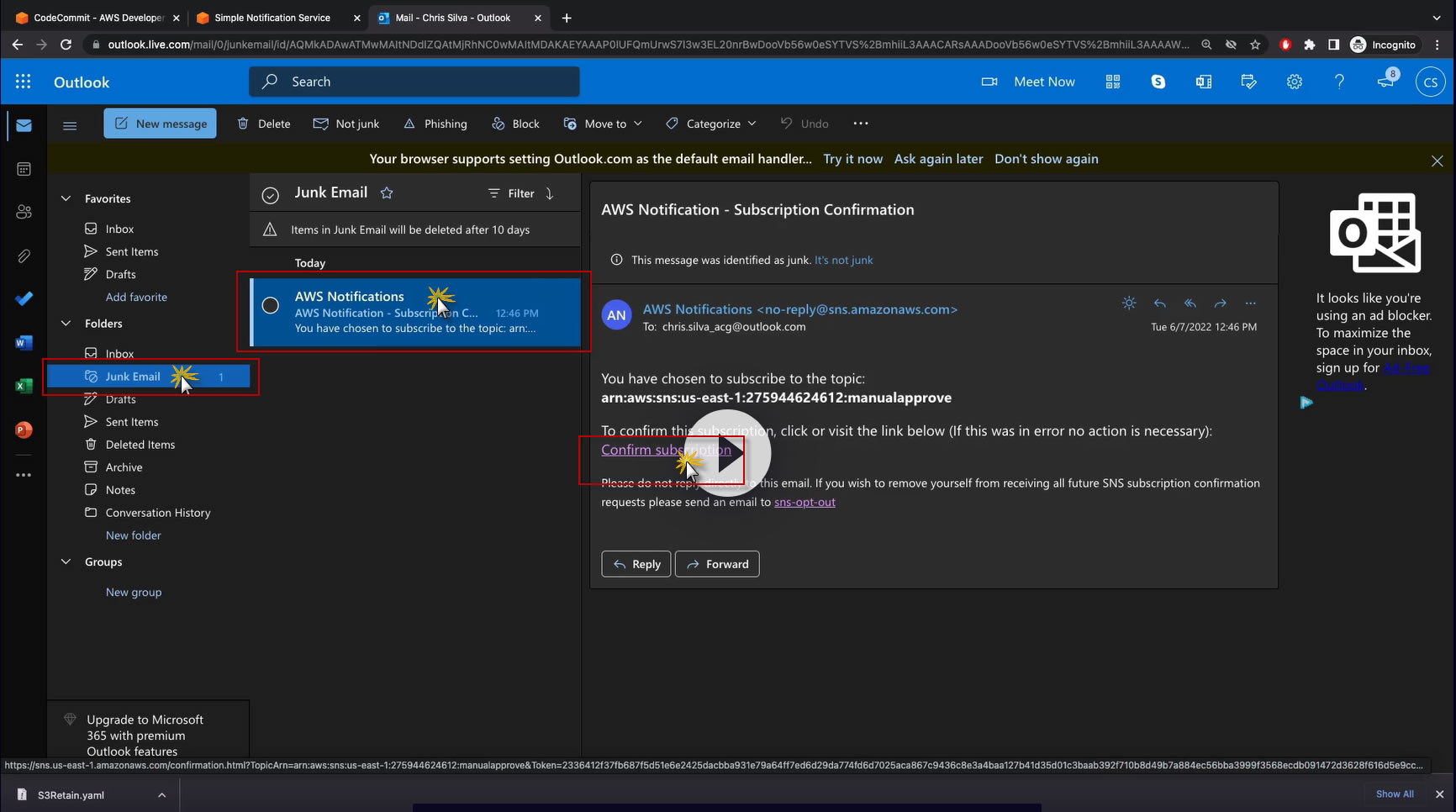Delete the selected message

click(264, 124)
